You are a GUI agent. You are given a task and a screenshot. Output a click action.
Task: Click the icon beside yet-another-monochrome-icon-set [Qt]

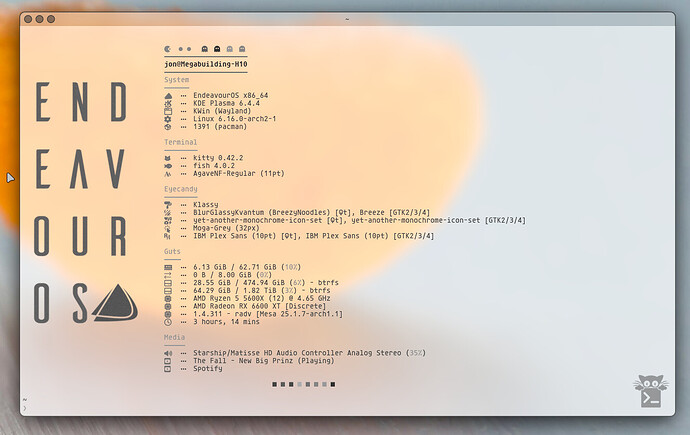pyautogui.click(x=168, y=220)
